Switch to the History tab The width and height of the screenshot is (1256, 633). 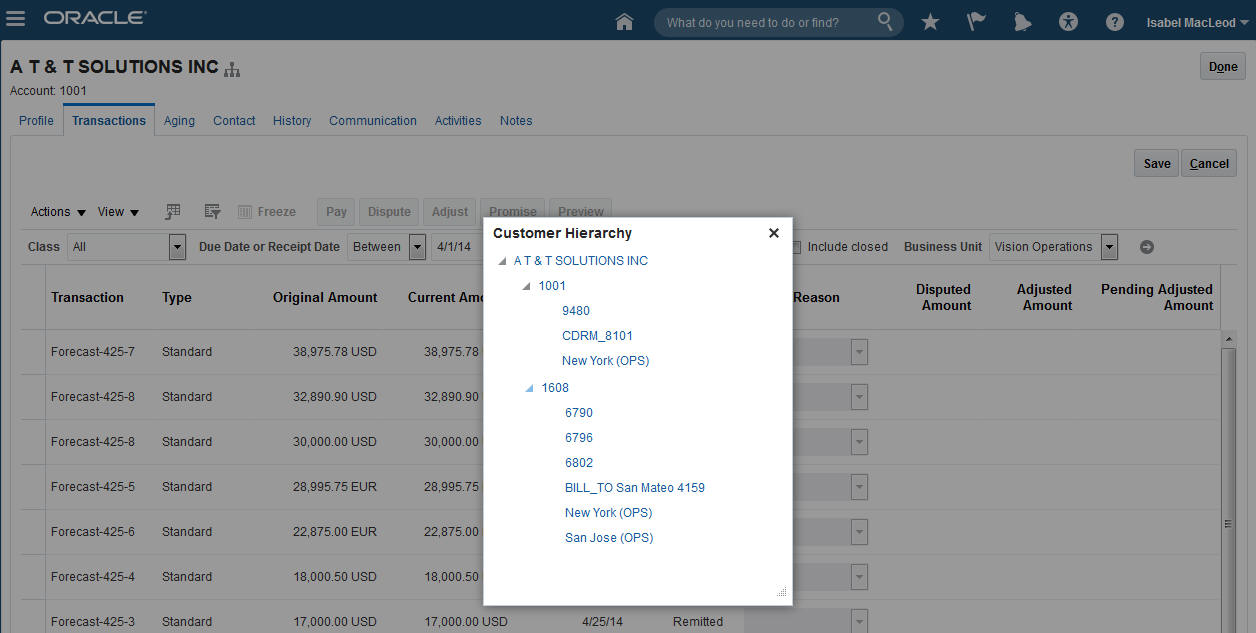tap(292, 121)
